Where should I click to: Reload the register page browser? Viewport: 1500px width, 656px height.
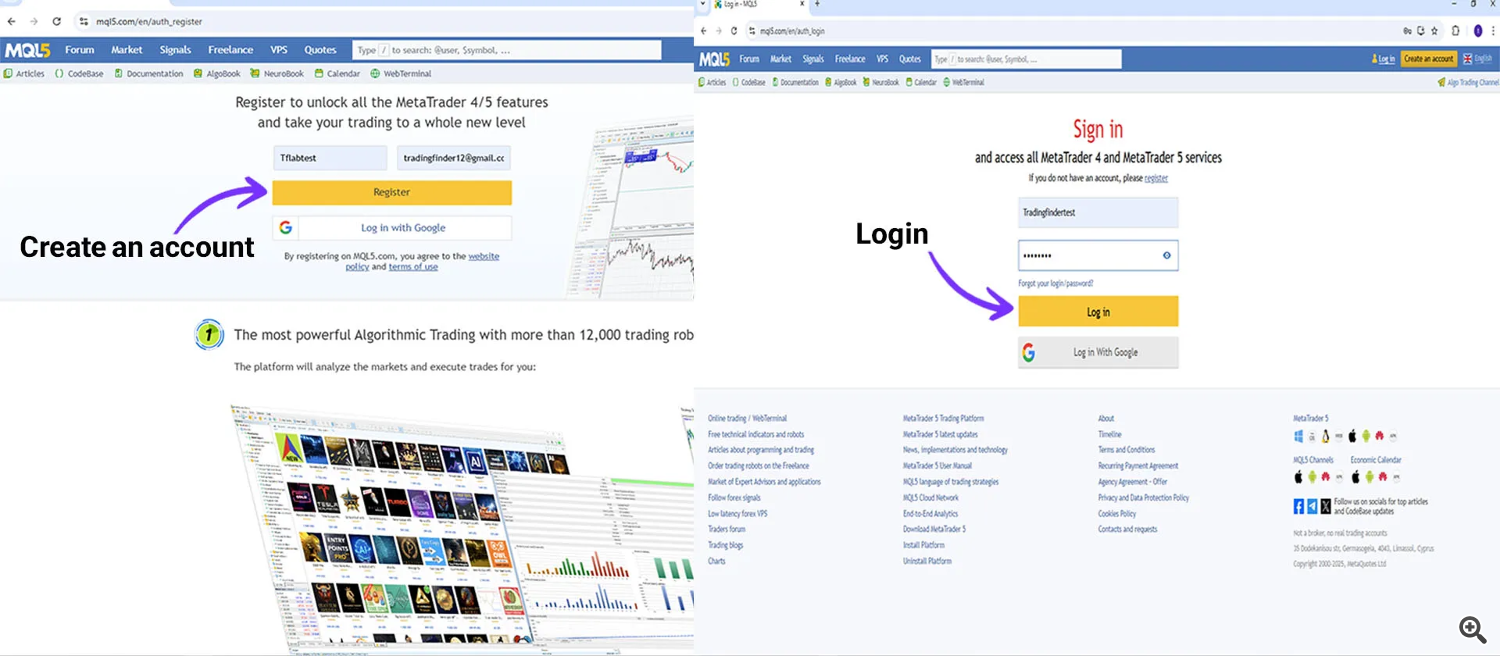pos(57,21)
